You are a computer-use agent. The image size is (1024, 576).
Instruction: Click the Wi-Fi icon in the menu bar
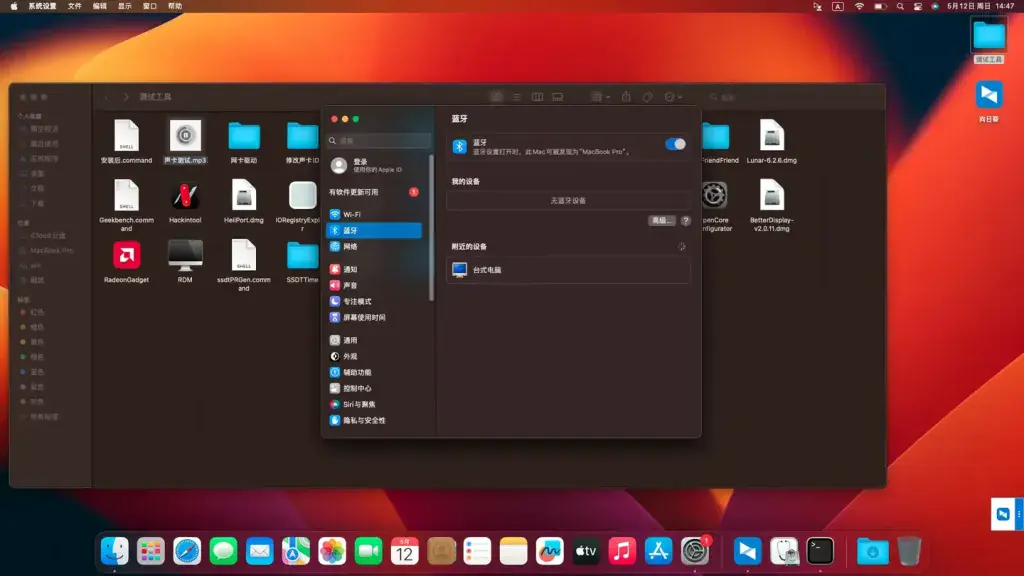[859, 6]
